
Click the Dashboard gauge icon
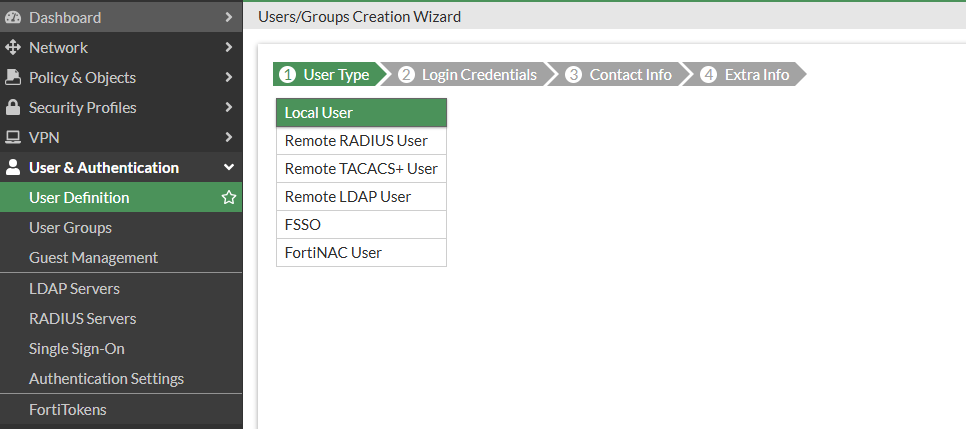12,18
